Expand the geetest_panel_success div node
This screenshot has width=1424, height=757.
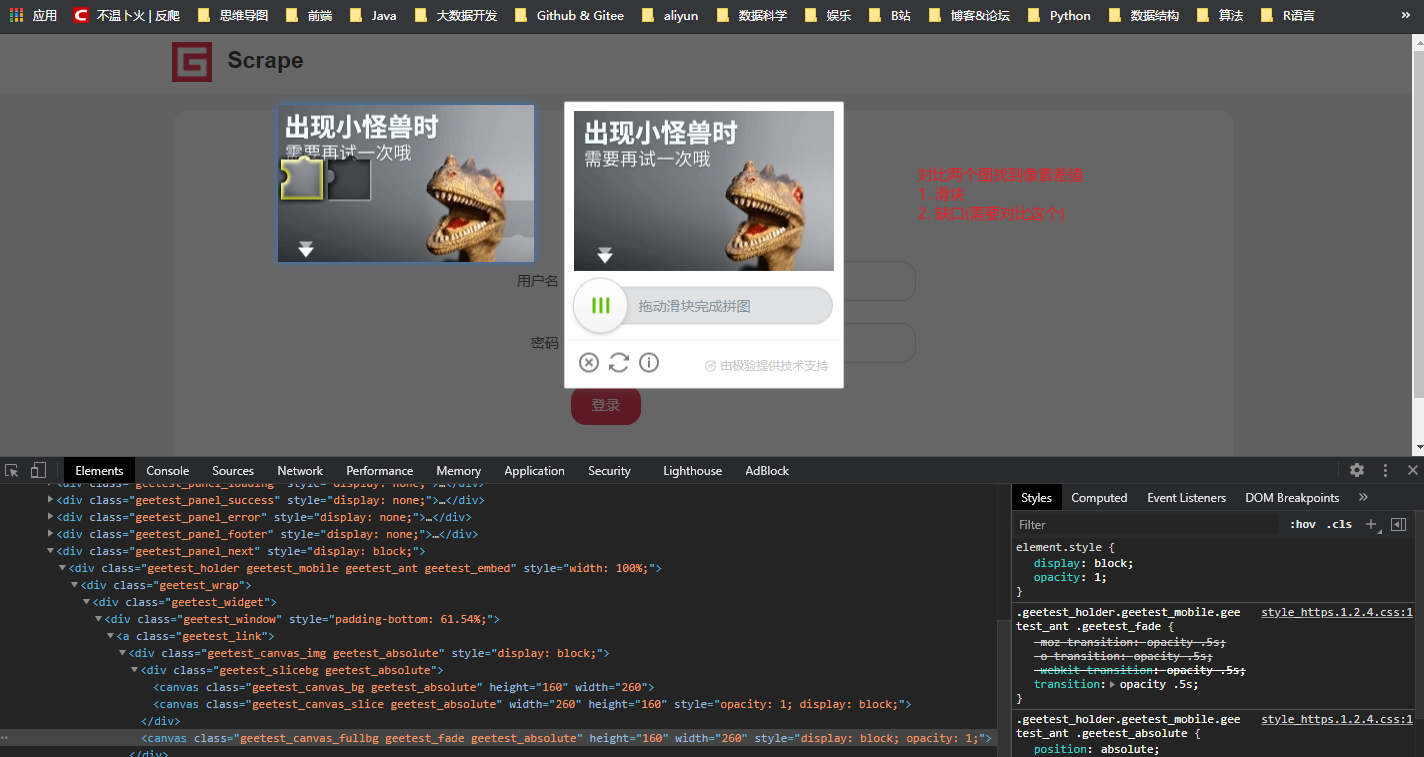[51, 500]
